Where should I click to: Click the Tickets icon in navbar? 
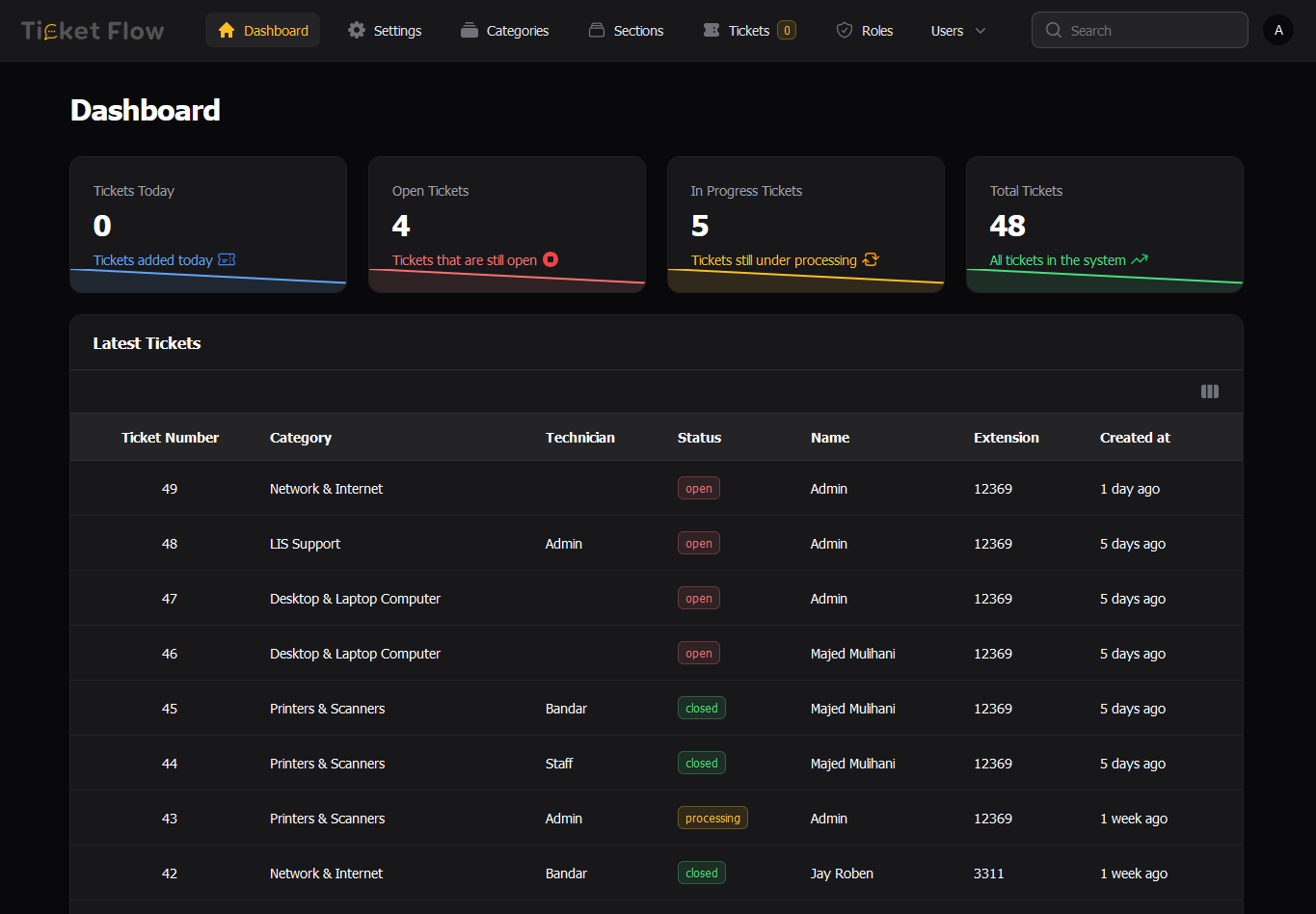712,31
